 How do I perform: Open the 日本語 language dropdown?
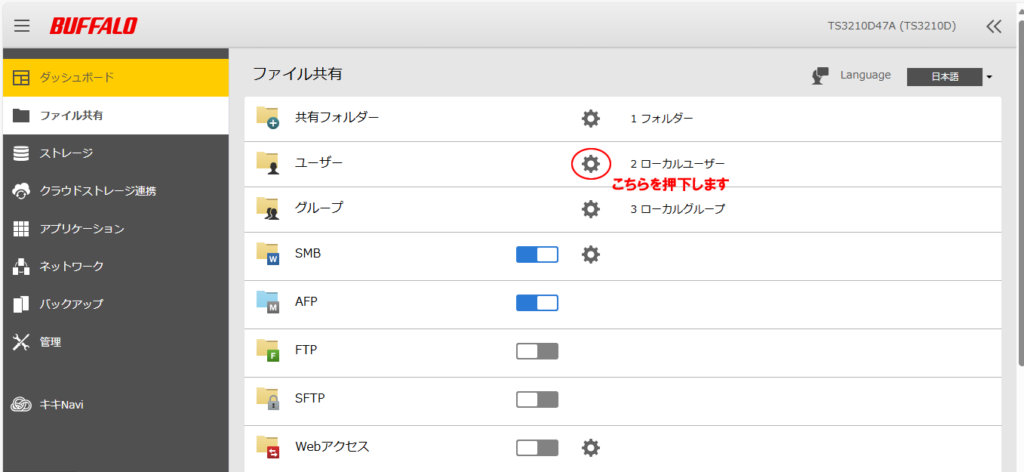pyautogui.click(x=945, y=76)
